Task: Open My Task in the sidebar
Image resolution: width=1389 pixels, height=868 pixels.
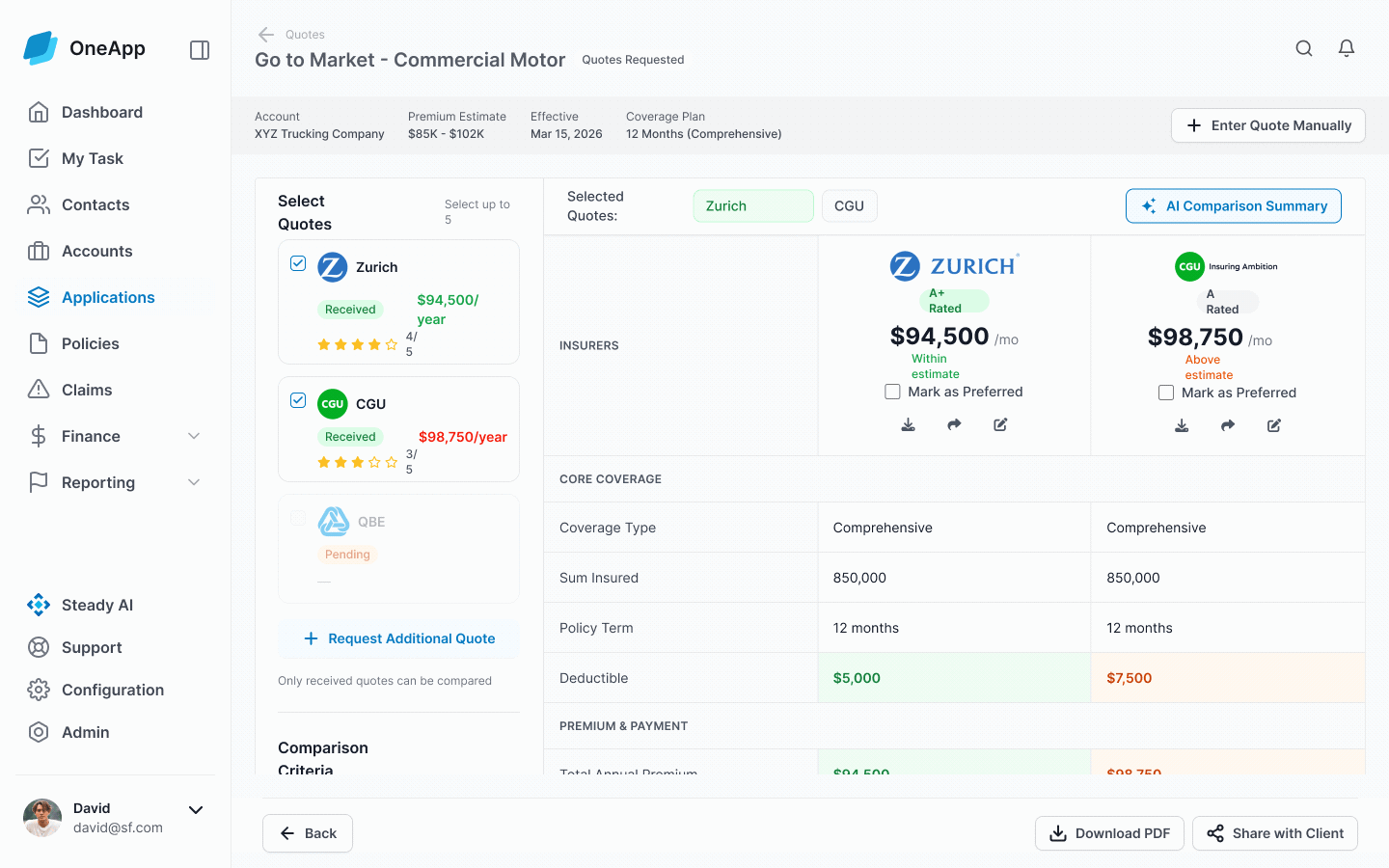Action: point(115,158)
